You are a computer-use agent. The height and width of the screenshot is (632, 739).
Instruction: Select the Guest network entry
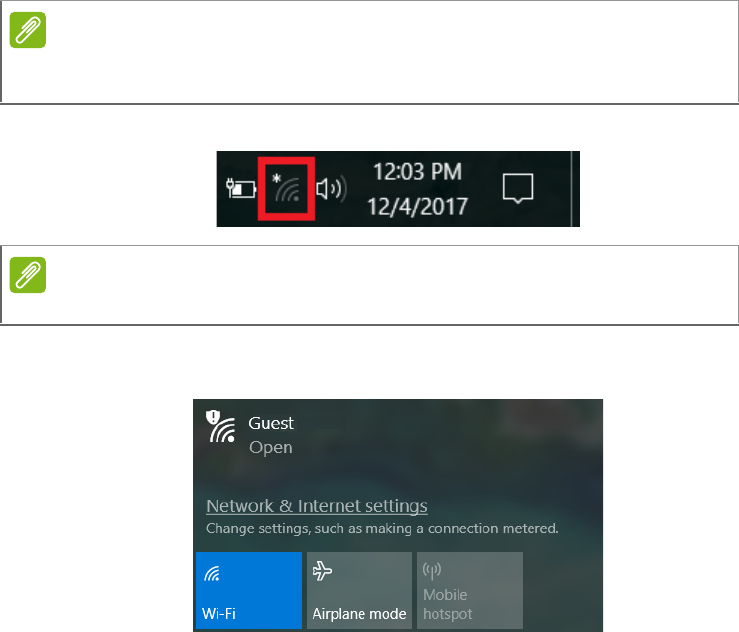[398, 434]
